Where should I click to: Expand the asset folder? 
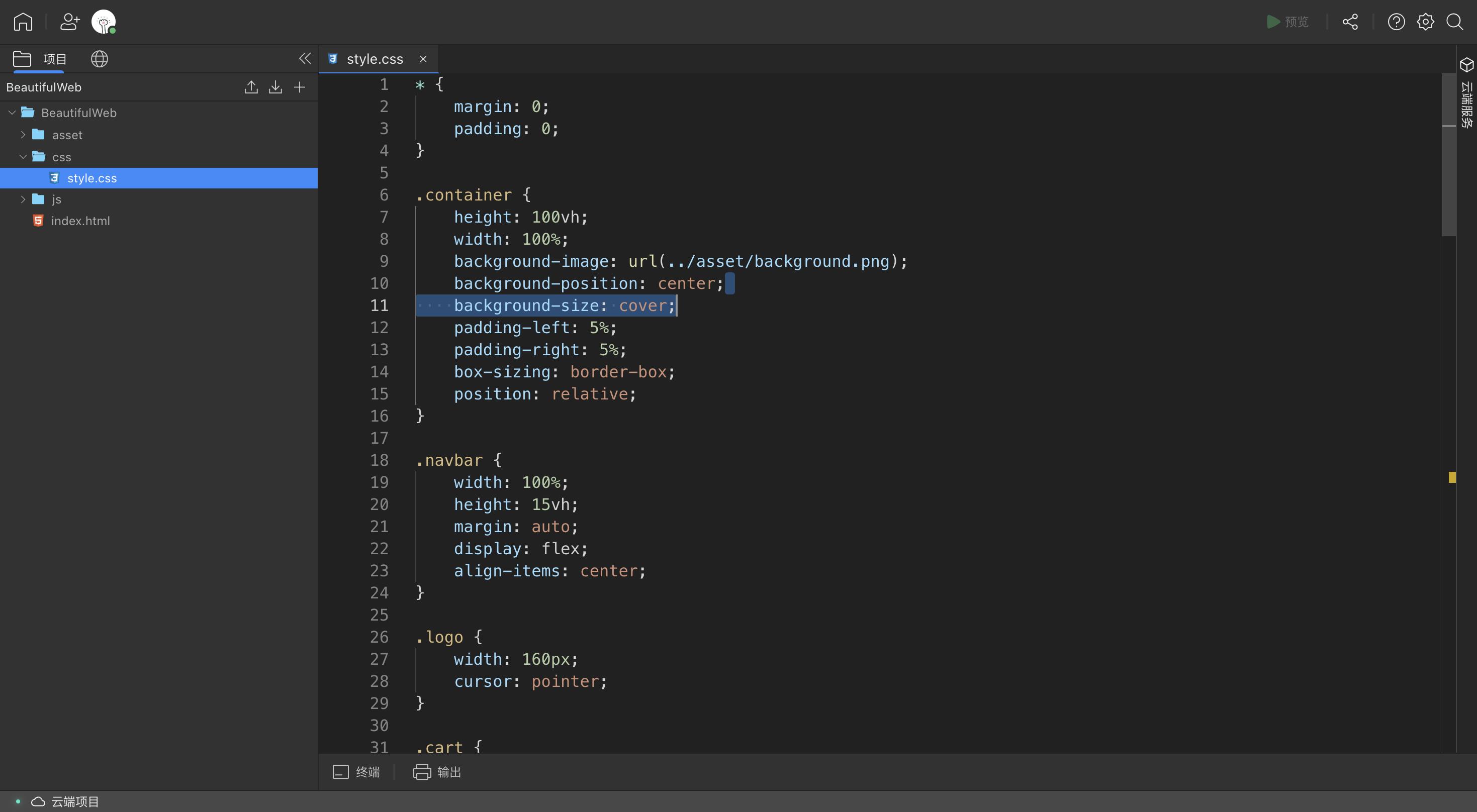click(23, 135)
